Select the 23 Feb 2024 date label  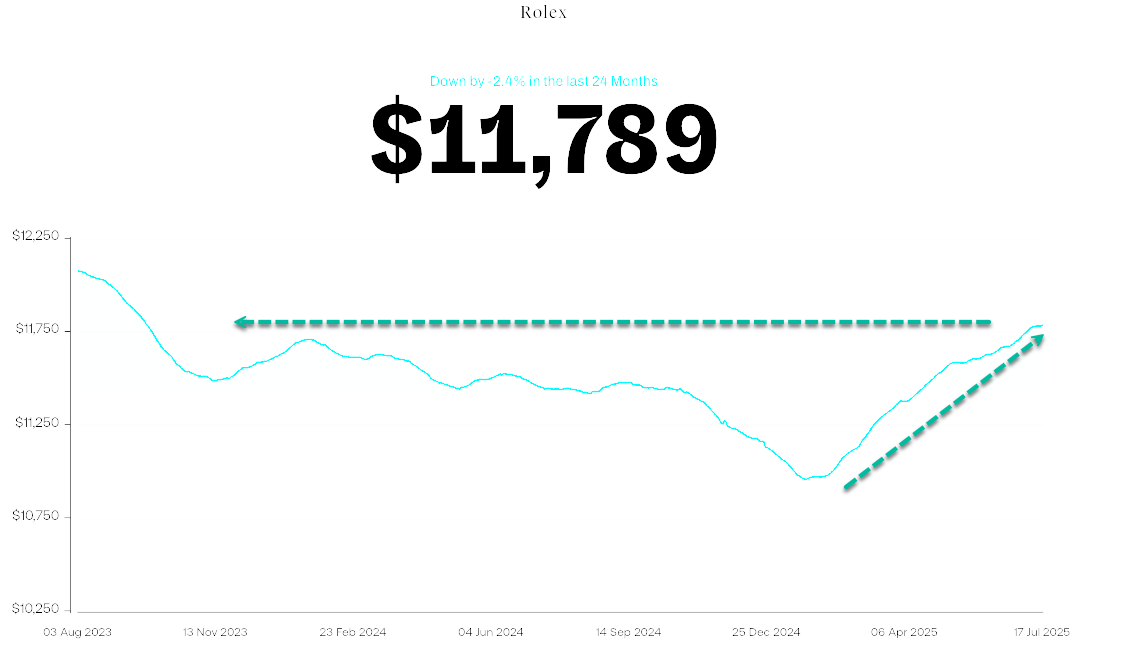pyautogui.click(x=352, y=632)
